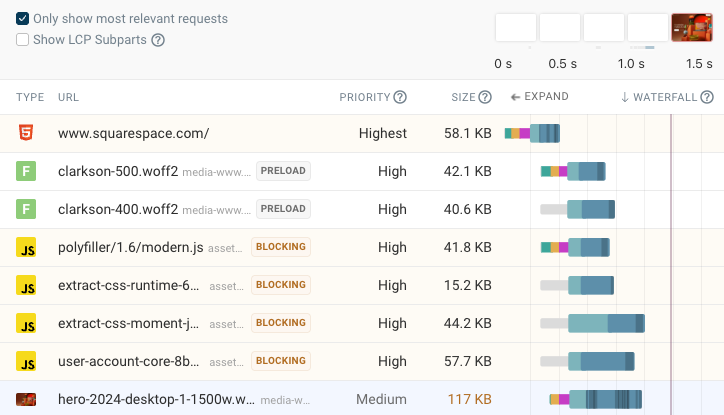Open extract-css-moment request details
The image size is (724, 415).
pos(128,323)
